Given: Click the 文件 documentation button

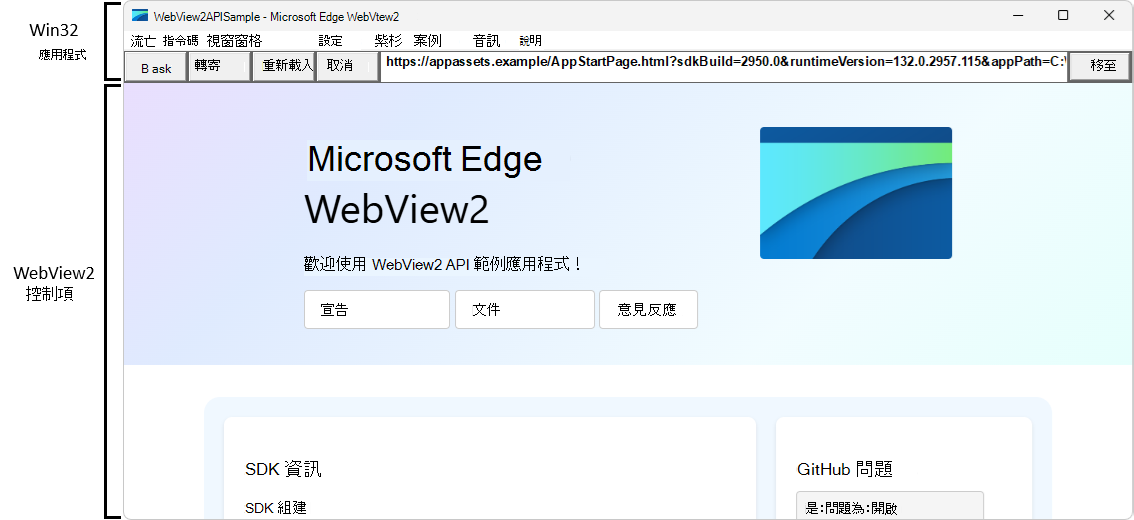Looking at the screenshot, I should click(525, 310).
